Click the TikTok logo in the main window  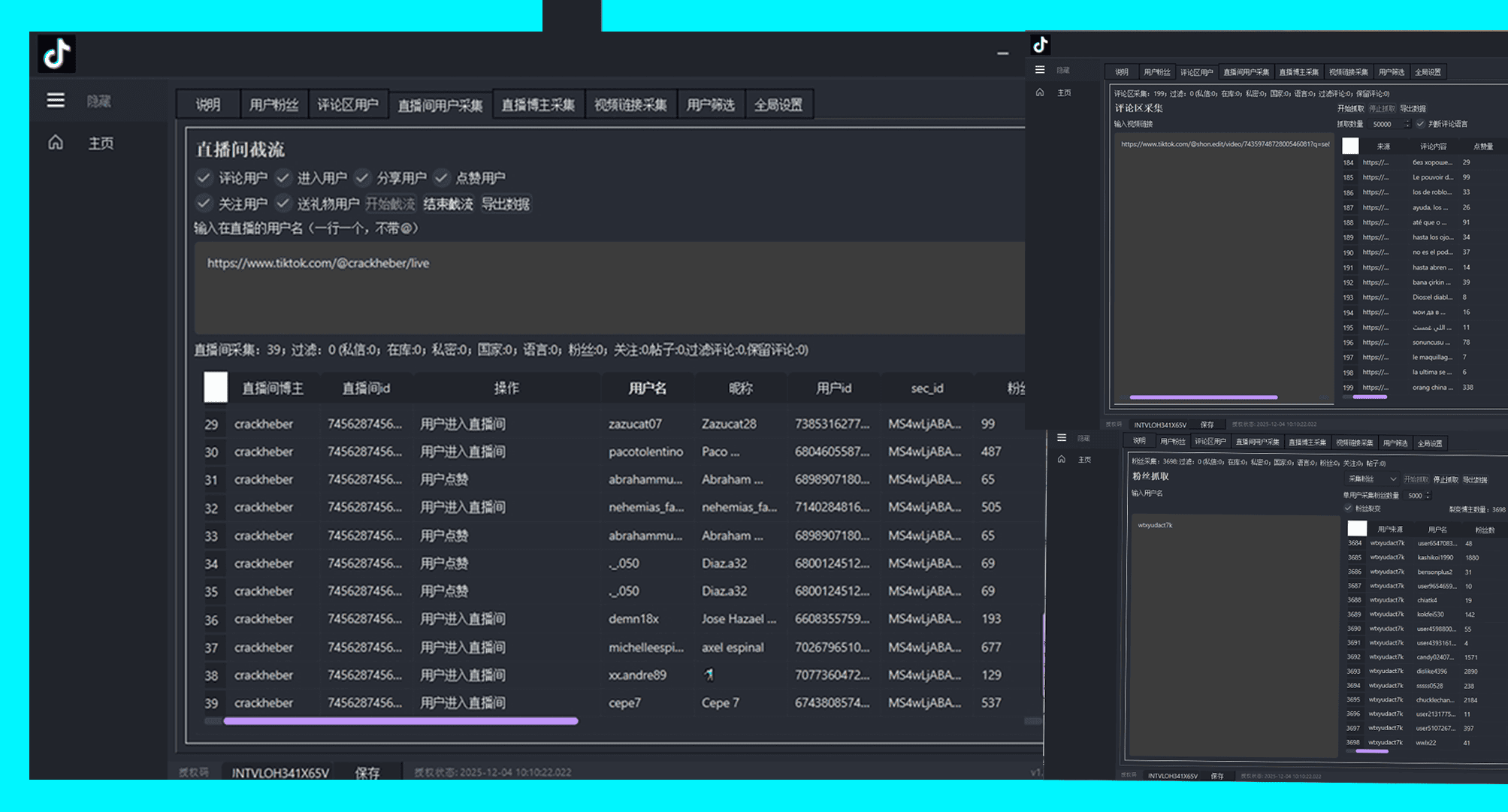56,54
